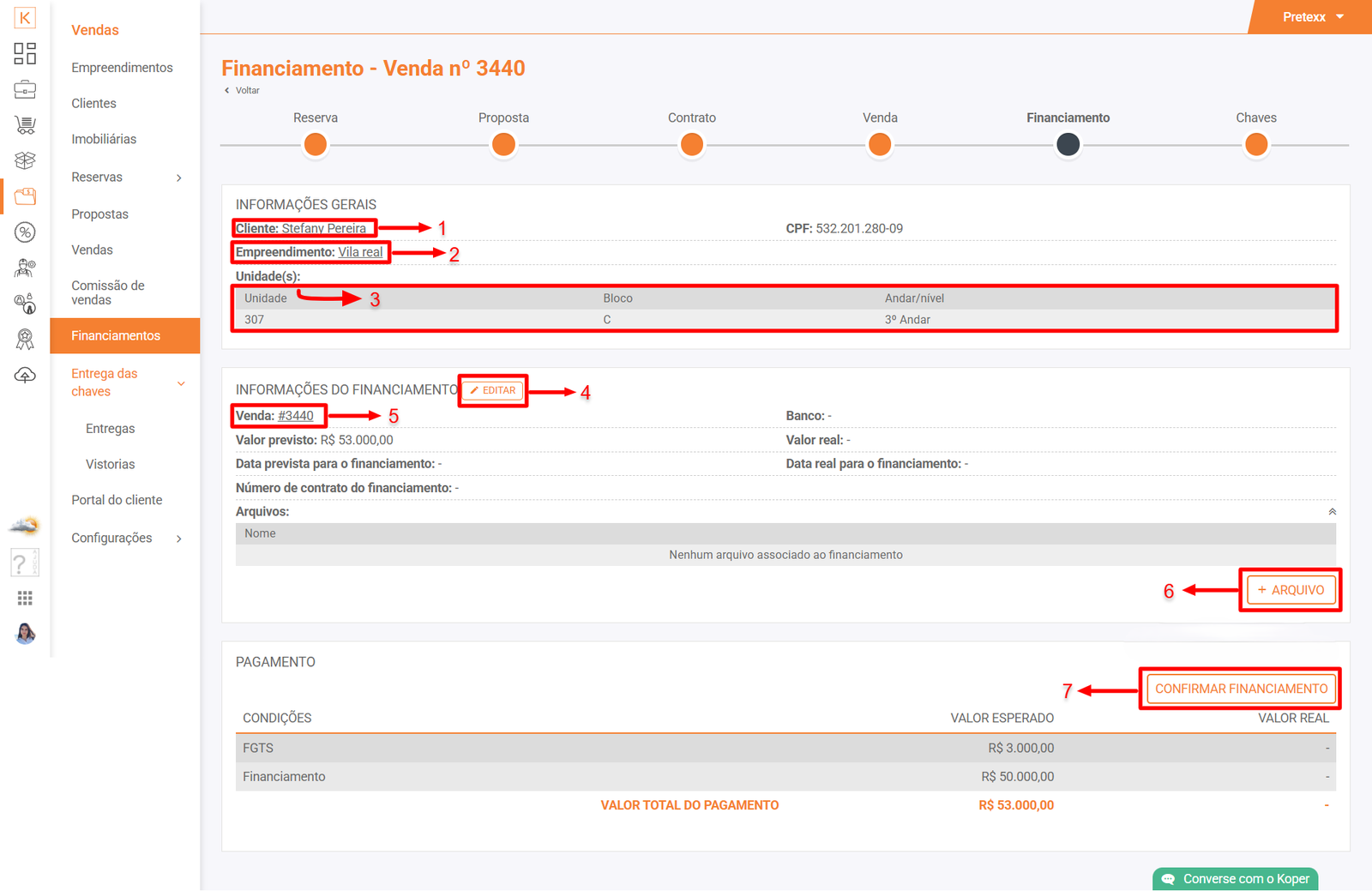The image size is (1372, 891).
Task: Click the open box icon in sidebar
Action: click(x=25, y=160)
